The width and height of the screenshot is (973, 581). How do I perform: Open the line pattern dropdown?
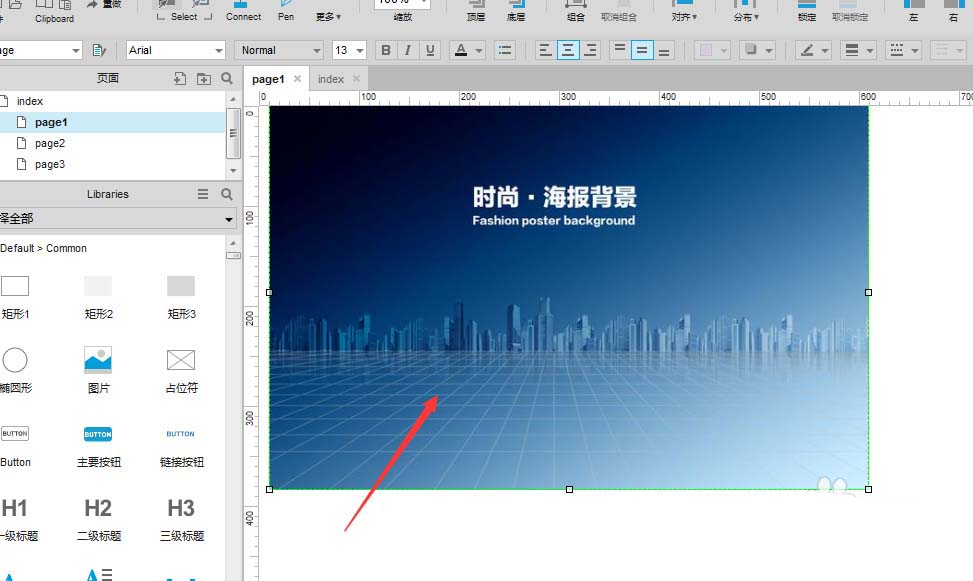pyautogui.click(x=904, y=50)
